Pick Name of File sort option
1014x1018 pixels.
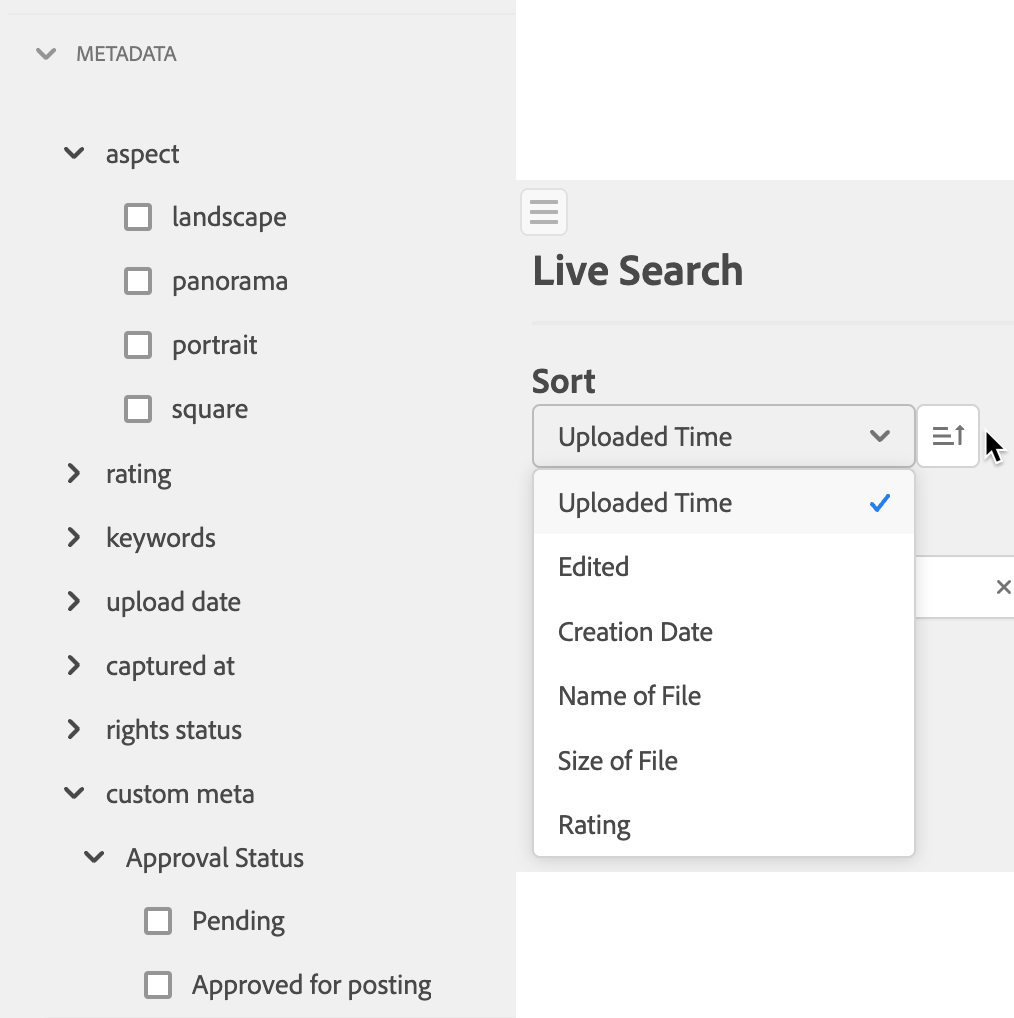pyautogui.click(x=629, y=696)
